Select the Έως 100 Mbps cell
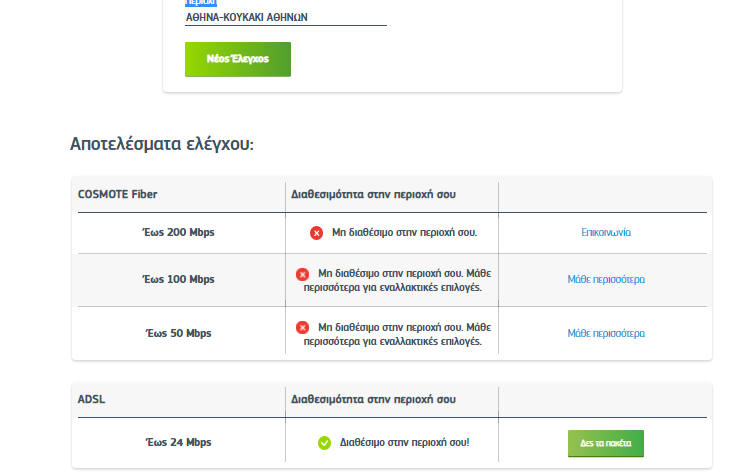 click(x=178, y=280)
